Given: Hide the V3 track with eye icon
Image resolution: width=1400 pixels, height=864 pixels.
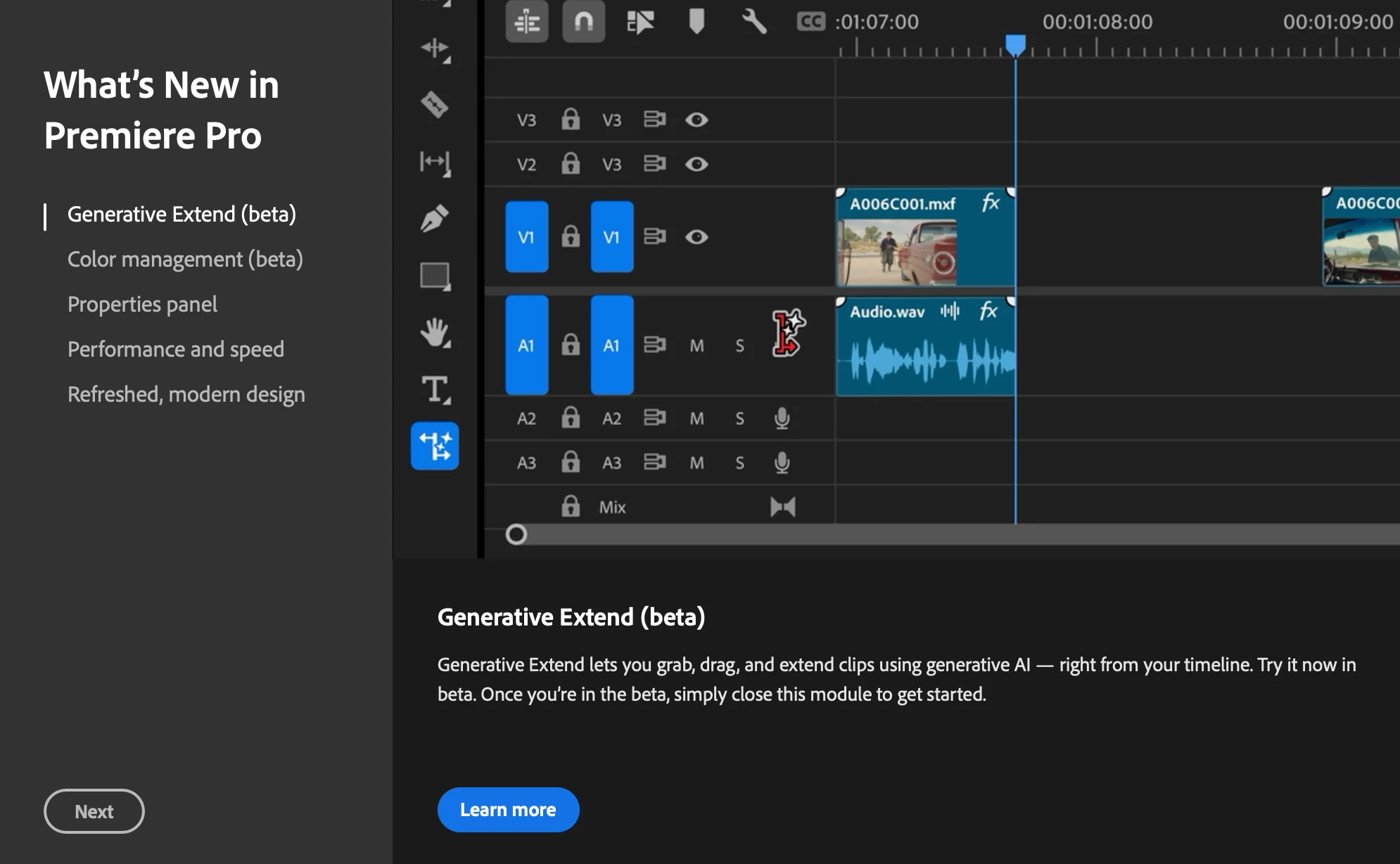Looking at the screenshot, I should pos(696,120).
